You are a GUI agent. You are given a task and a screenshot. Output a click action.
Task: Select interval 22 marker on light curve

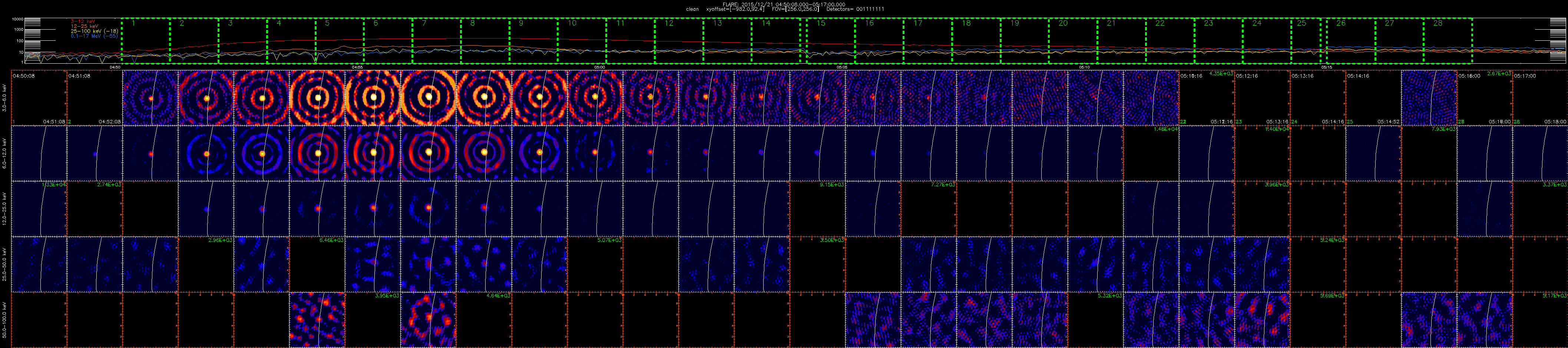(x=1160, y=23)
